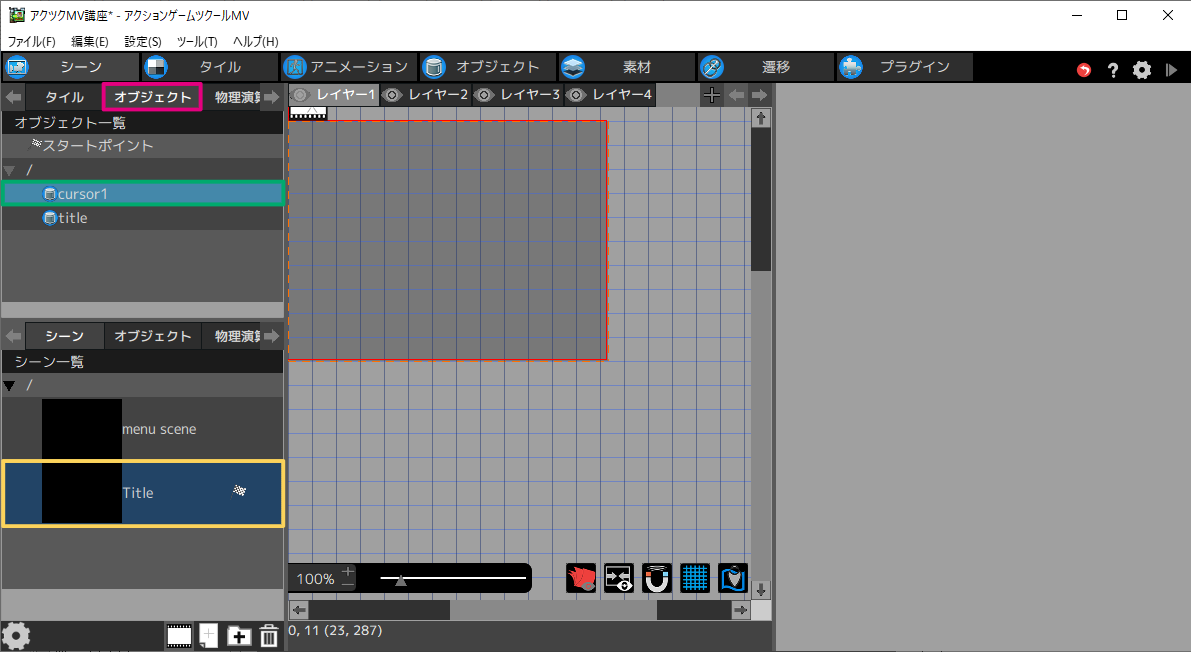Screen dimensions: 1191x652
Task: Delete using the trash can icon
Action: [269, 636]
